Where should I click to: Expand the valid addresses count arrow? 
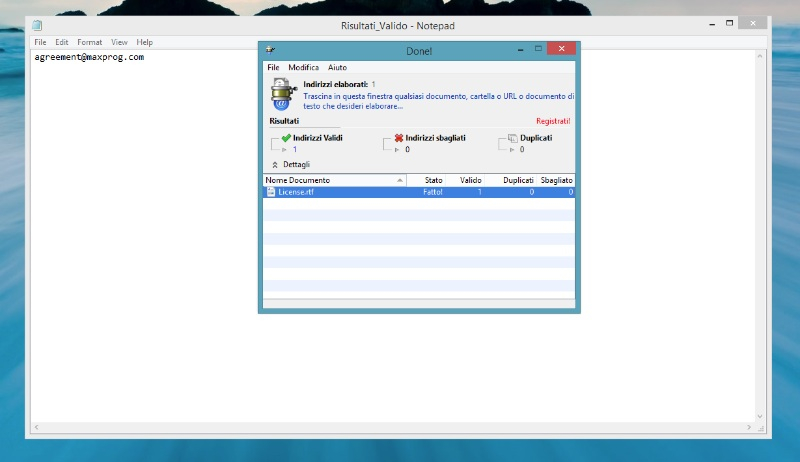pos(286,150)
